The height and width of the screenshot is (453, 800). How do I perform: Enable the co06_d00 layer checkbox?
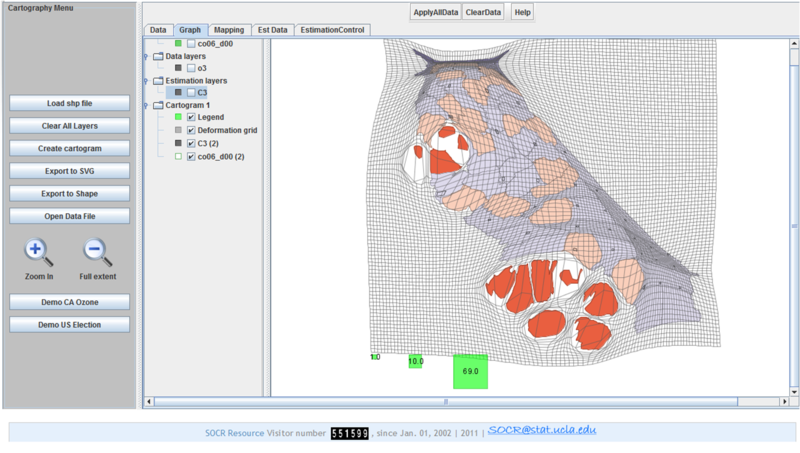tap(191, 44)
